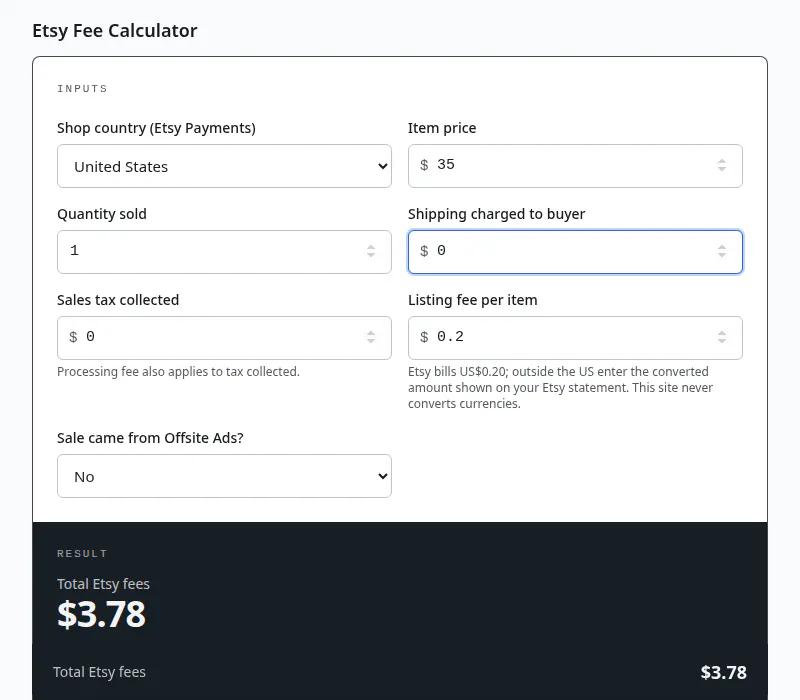Click the 'Shop country (Etsy Payments)' label
This screenshot has height=700, width=800.
coord(156,128)
